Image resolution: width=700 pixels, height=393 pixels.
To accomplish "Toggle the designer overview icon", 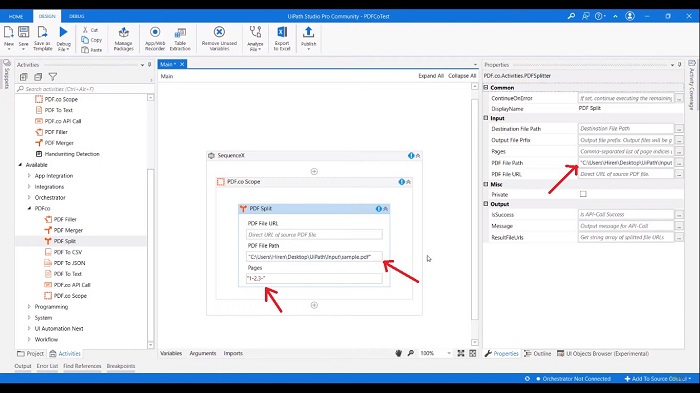I will pyautogui.click(x=473, y=353).
